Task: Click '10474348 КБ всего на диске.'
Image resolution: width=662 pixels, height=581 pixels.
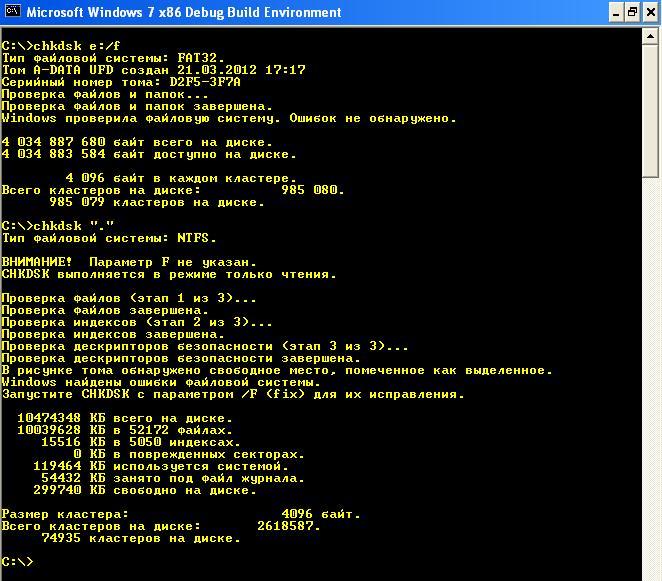Action: (125, 418)
